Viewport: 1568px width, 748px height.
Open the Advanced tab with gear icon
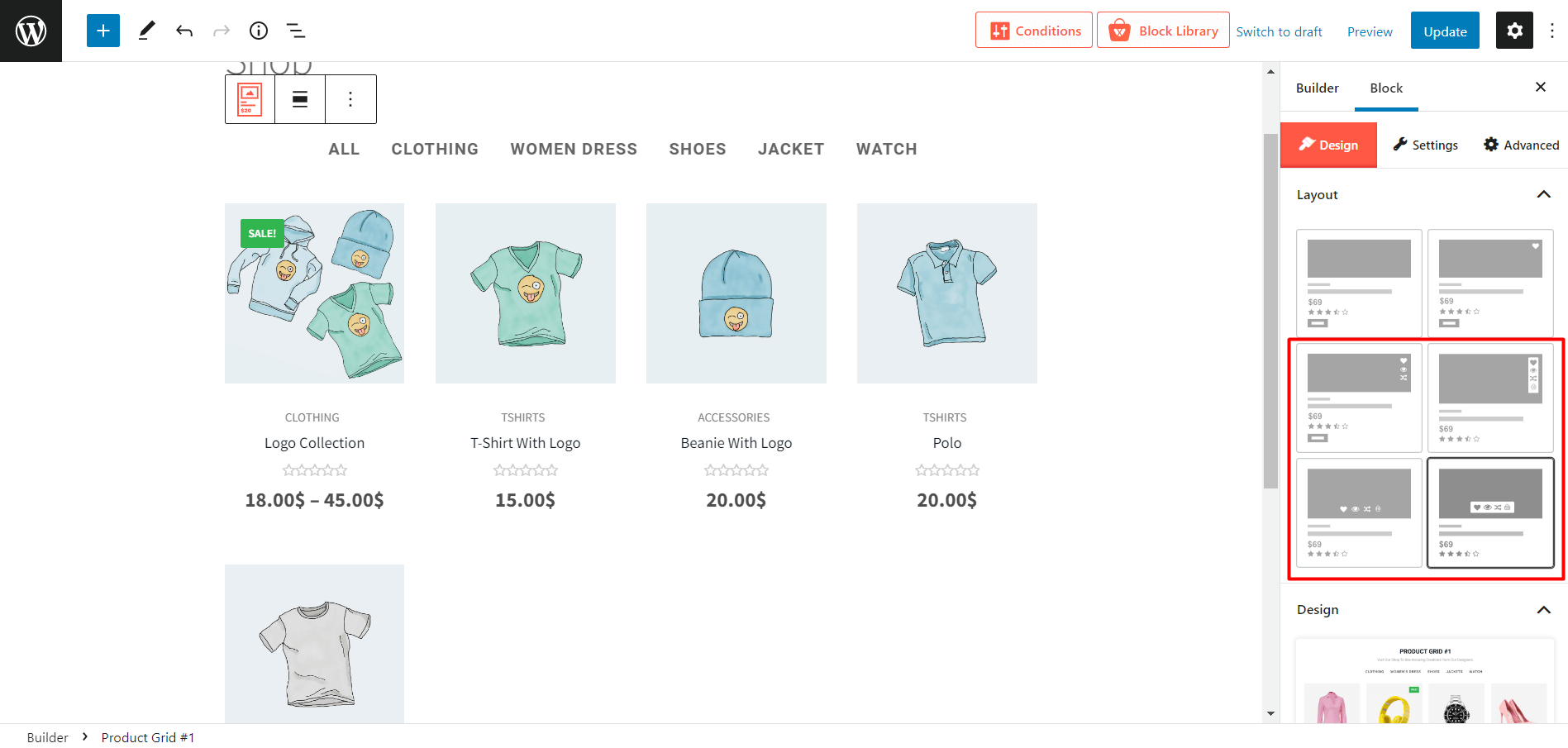[1521, 145]
